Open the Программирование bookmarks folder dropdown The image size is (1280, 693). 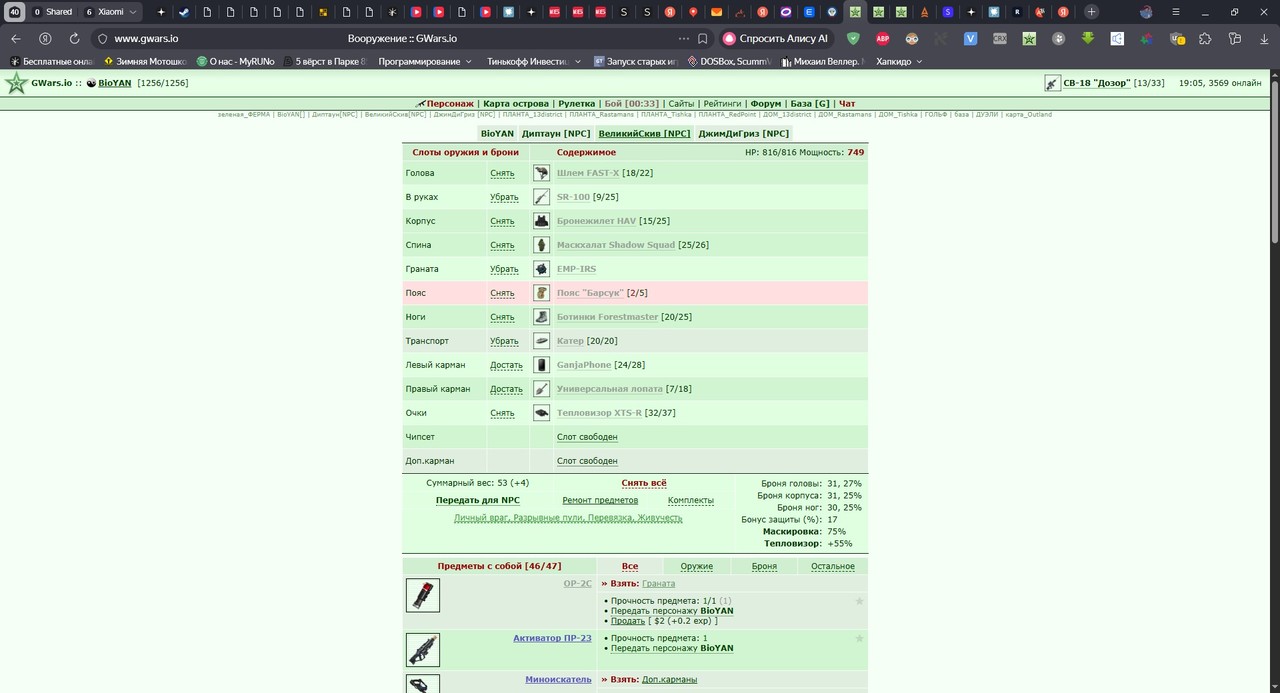426,61
